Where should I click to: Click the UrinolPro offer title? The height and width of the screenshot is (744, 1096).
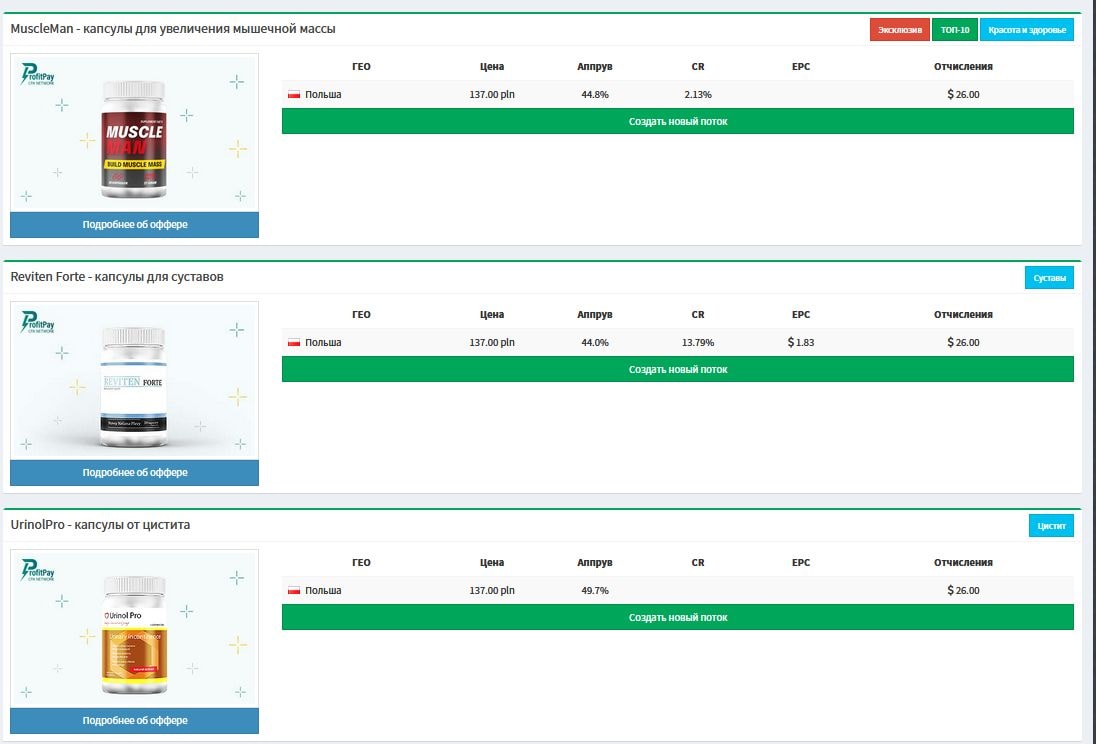(100, 524)
